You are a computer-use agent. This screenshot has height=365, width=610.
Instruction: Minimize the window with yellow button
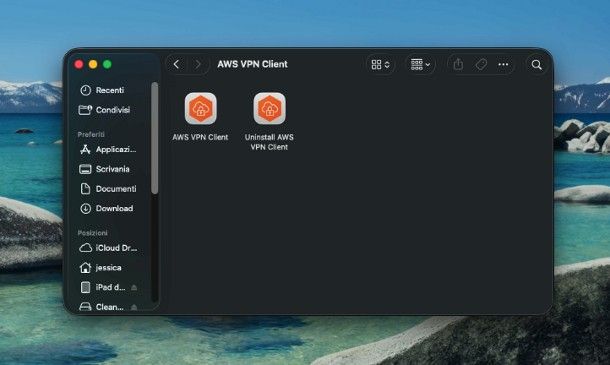(93, 65)
